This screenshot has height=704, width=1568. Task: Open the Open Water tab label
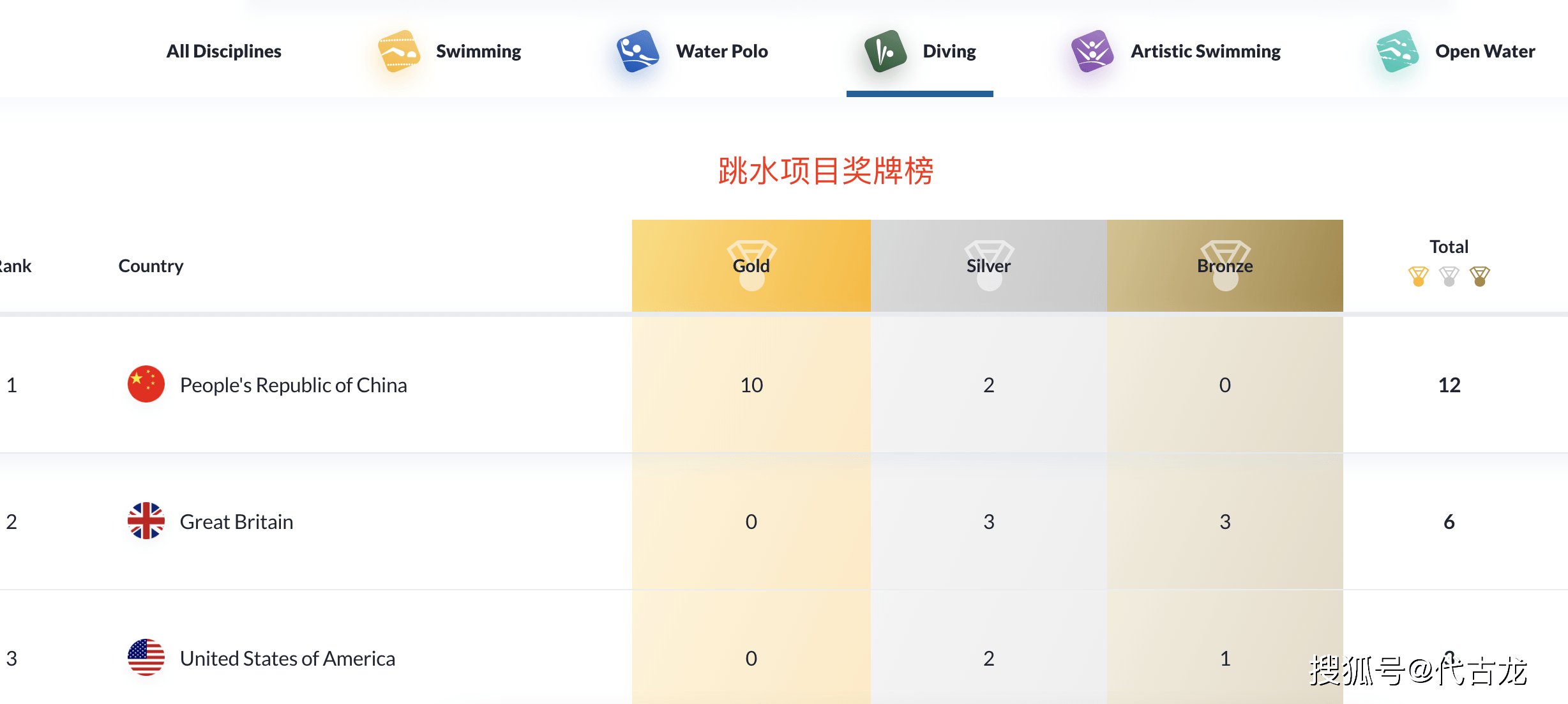tap(1485, 51)
